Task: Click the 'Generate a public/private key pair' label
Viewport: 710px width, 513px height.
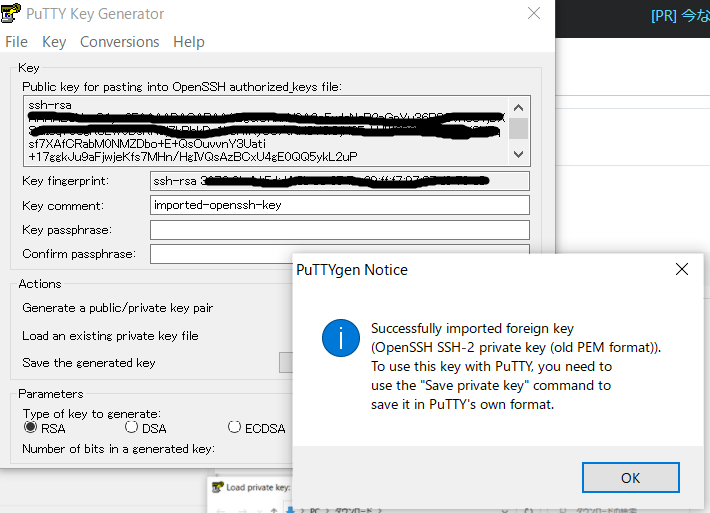Action: click(x=118, y=308)
